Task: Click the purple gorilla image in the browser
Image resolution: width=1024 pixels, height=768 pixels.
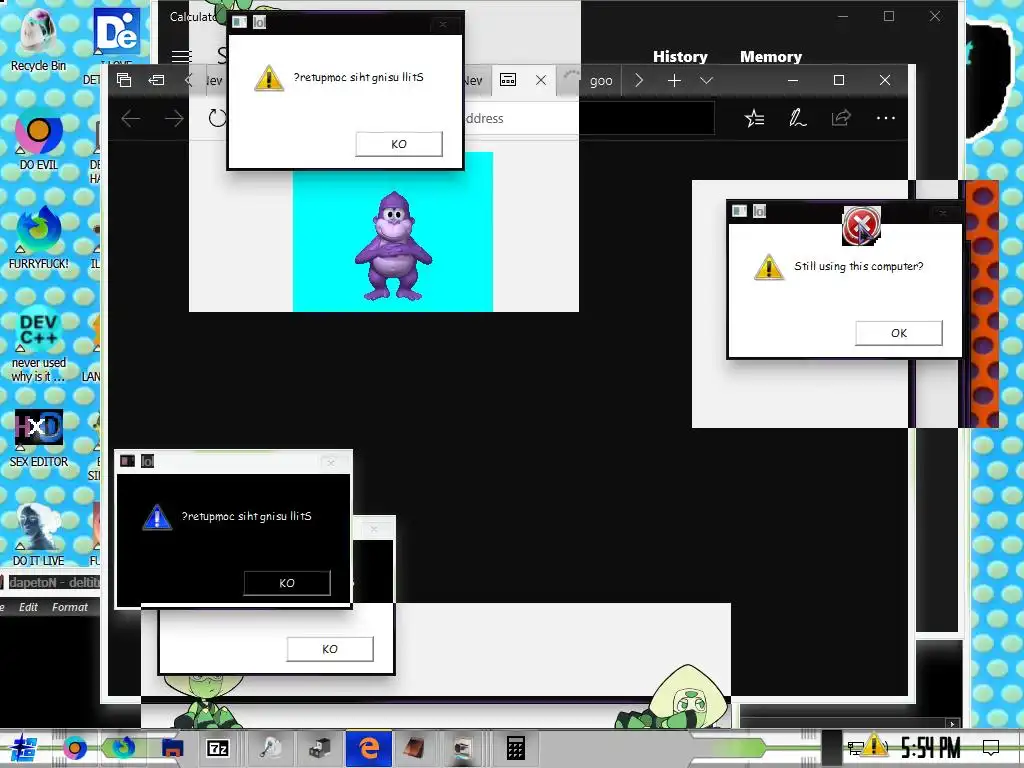Action: (x=393, y=246)
